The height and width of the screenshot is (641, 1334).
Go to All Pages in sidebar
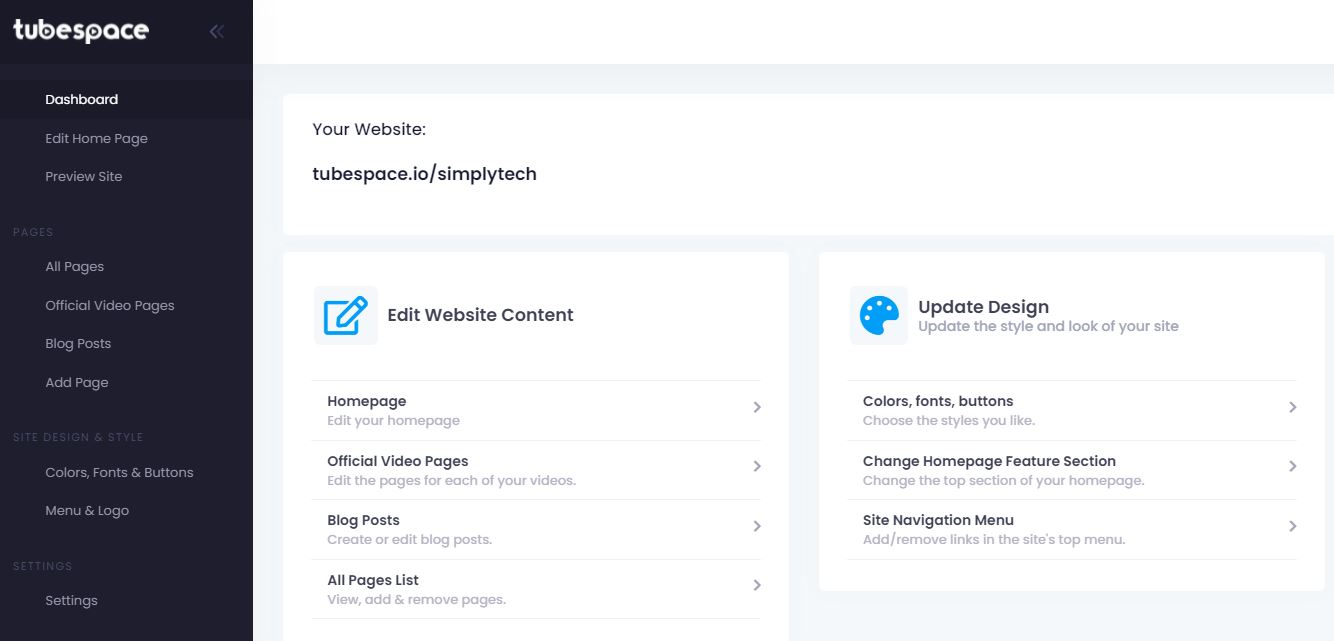coord(75,266)
